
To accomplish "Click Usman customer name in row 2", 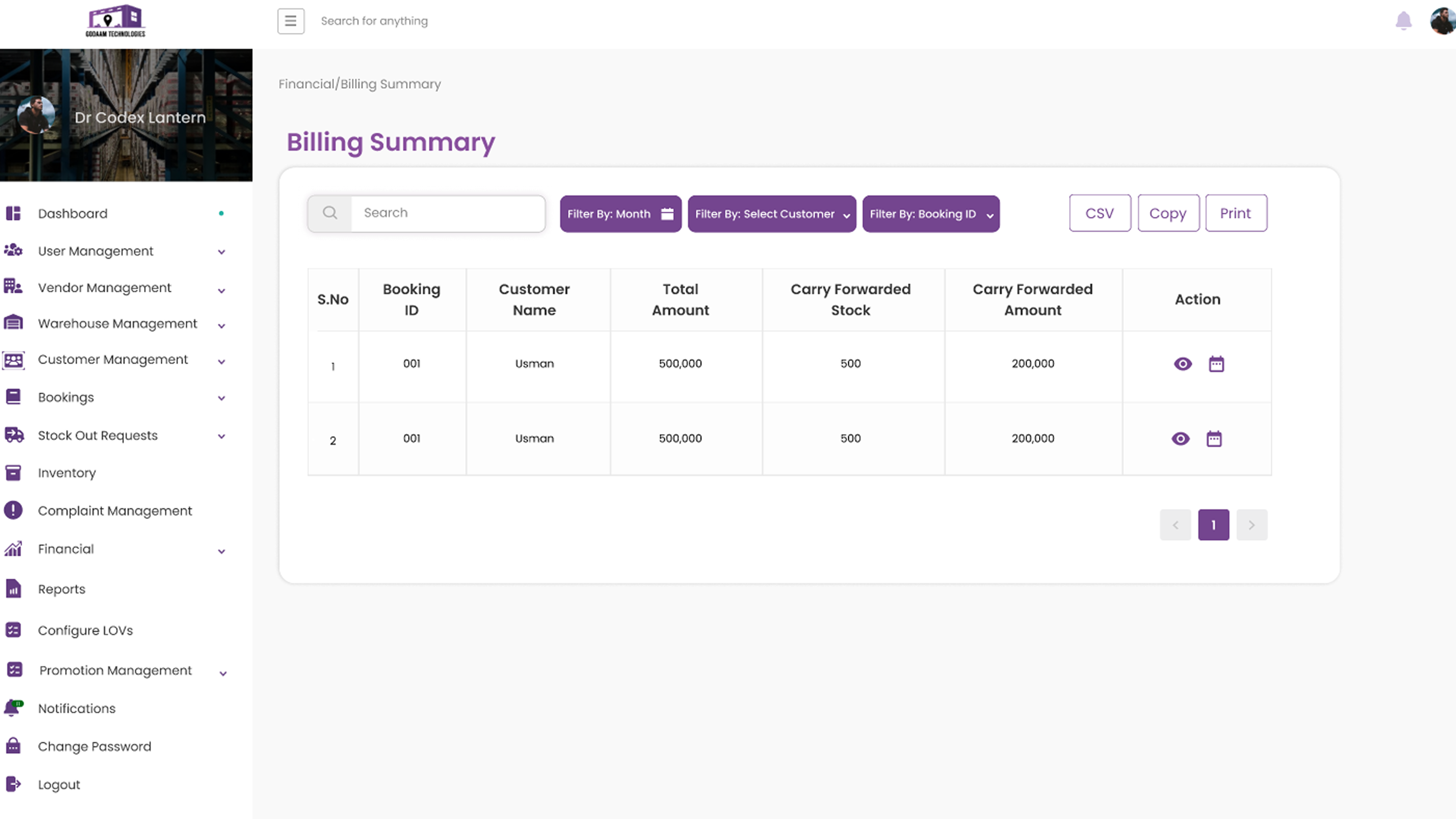I will point(534,439).
